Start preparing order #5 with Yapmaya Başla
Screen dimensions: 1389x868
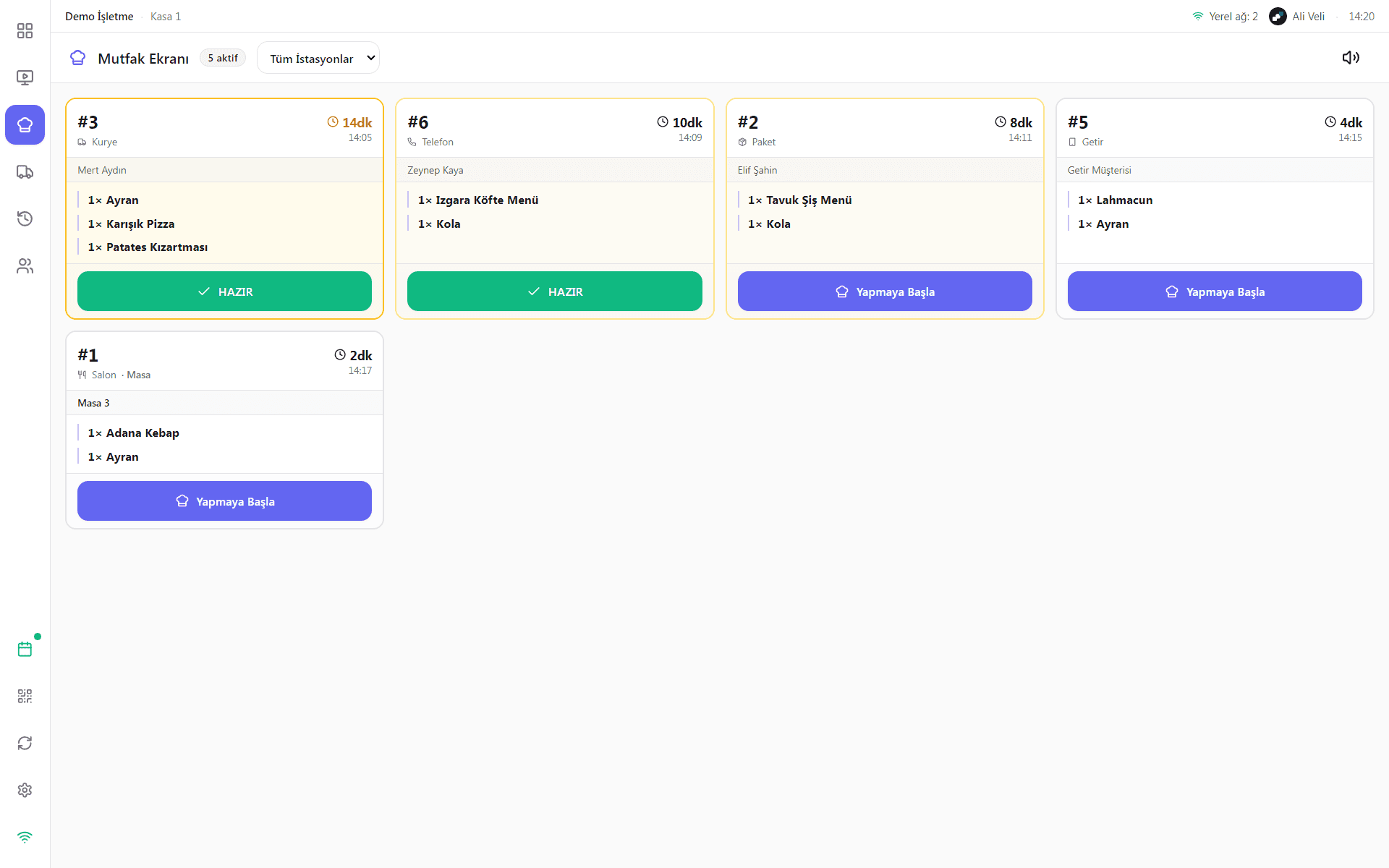(x=1215, y=292)
